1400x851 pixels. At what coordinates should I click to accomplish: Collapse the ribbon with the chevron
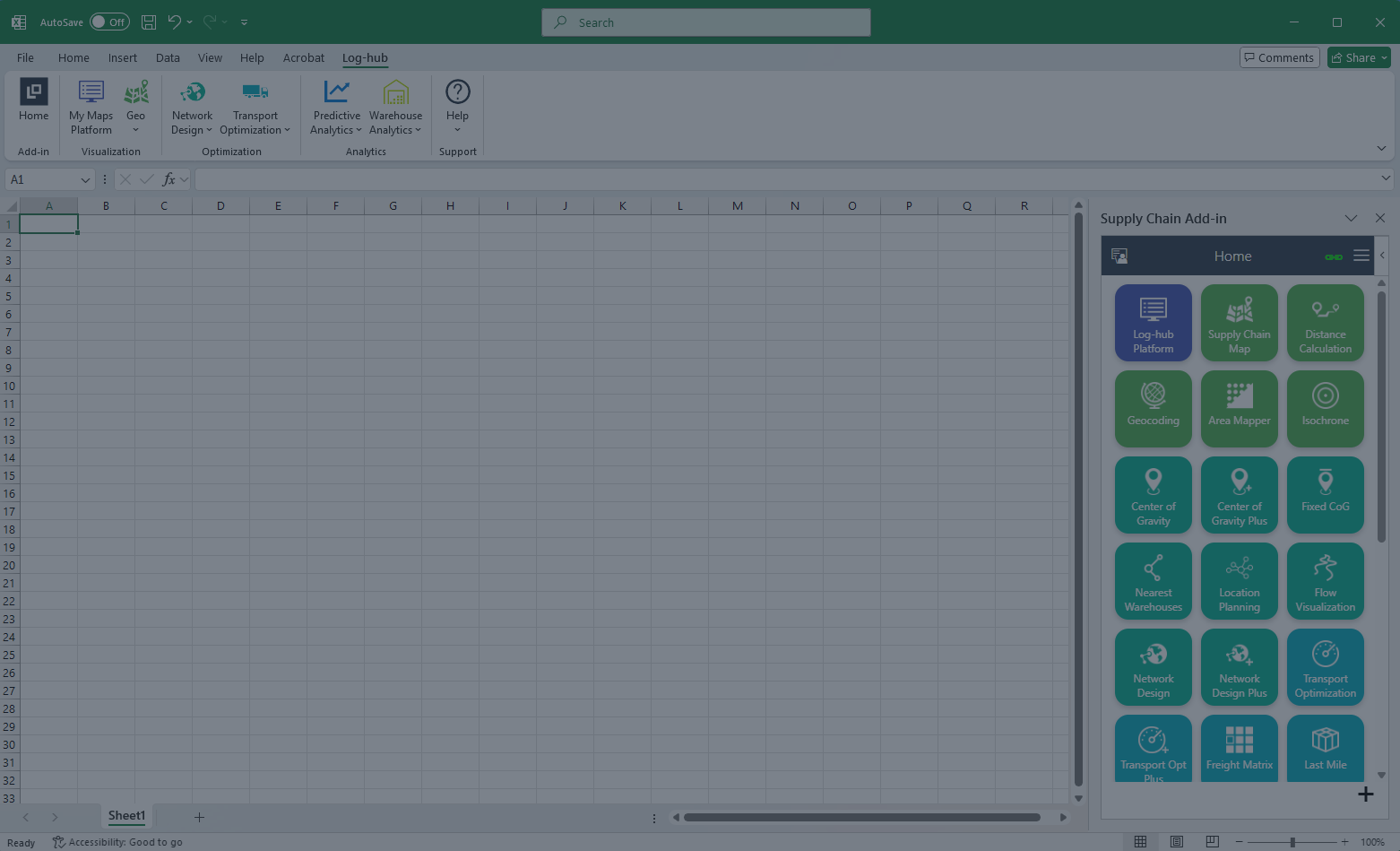[x=1381, y=148]
